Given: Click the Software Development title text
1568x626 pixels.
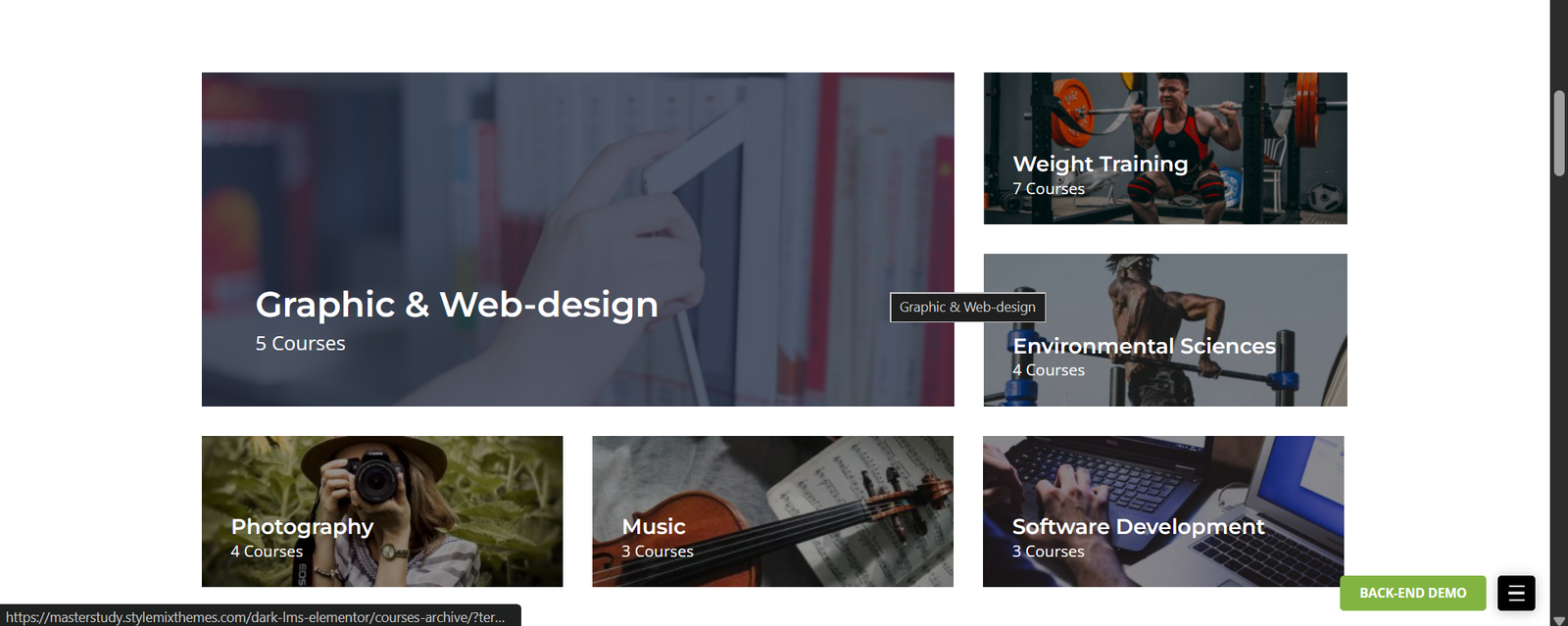Looking at the screenshot, I should pyautogui.click(x=1139, y=527).
